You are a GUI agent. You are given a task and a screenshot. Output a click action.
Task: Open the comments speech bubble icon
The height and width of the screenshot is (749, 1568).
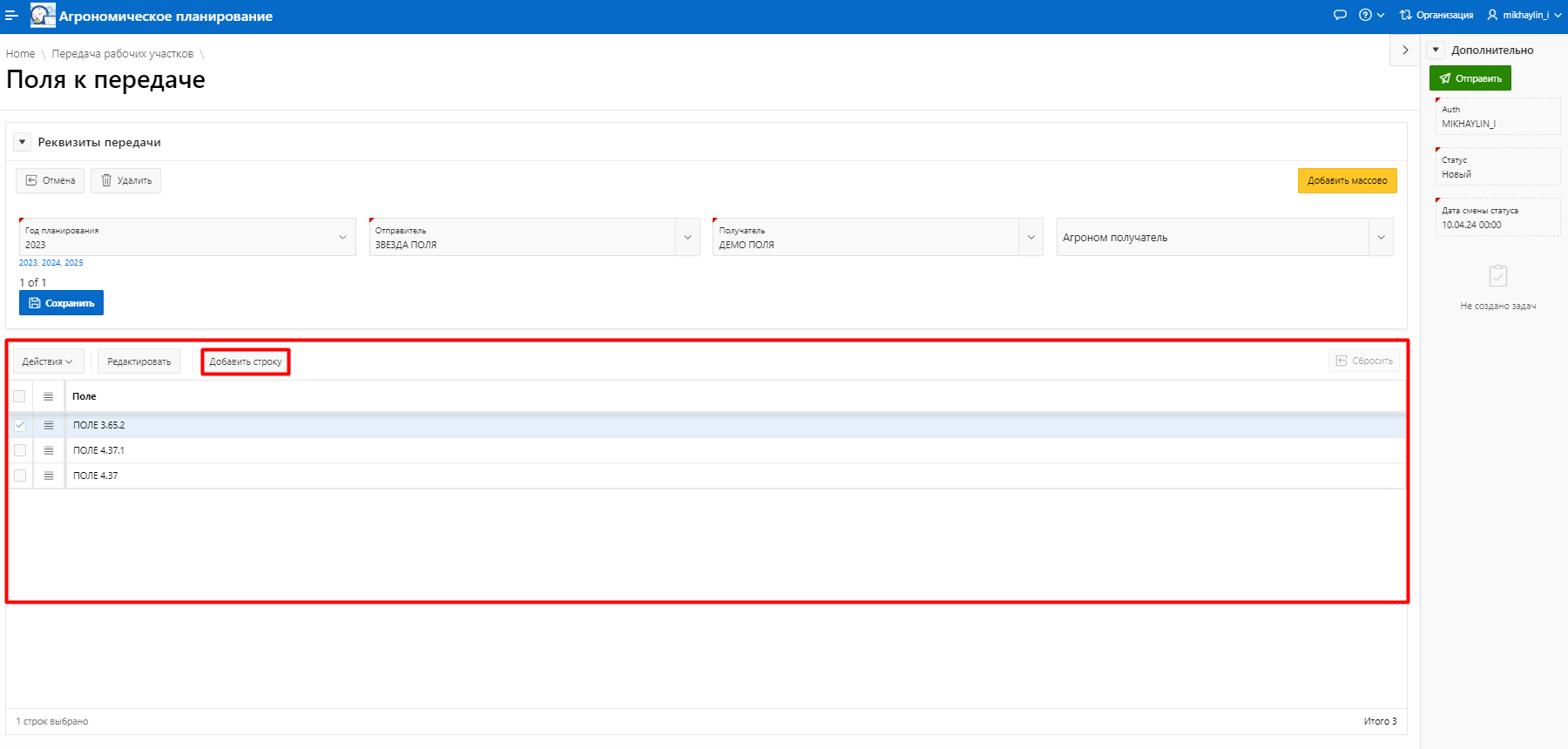(1340, 15)
